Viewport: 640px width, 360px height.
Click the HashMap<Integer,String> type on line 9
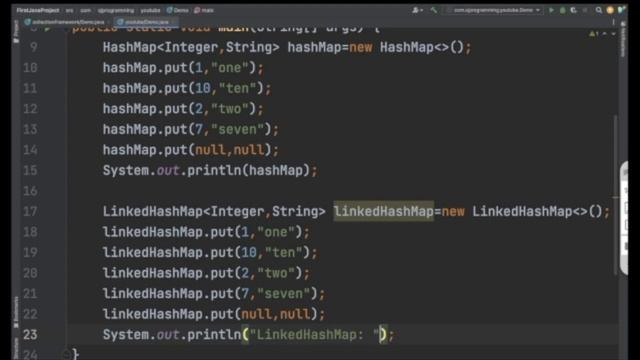(191, 47)
